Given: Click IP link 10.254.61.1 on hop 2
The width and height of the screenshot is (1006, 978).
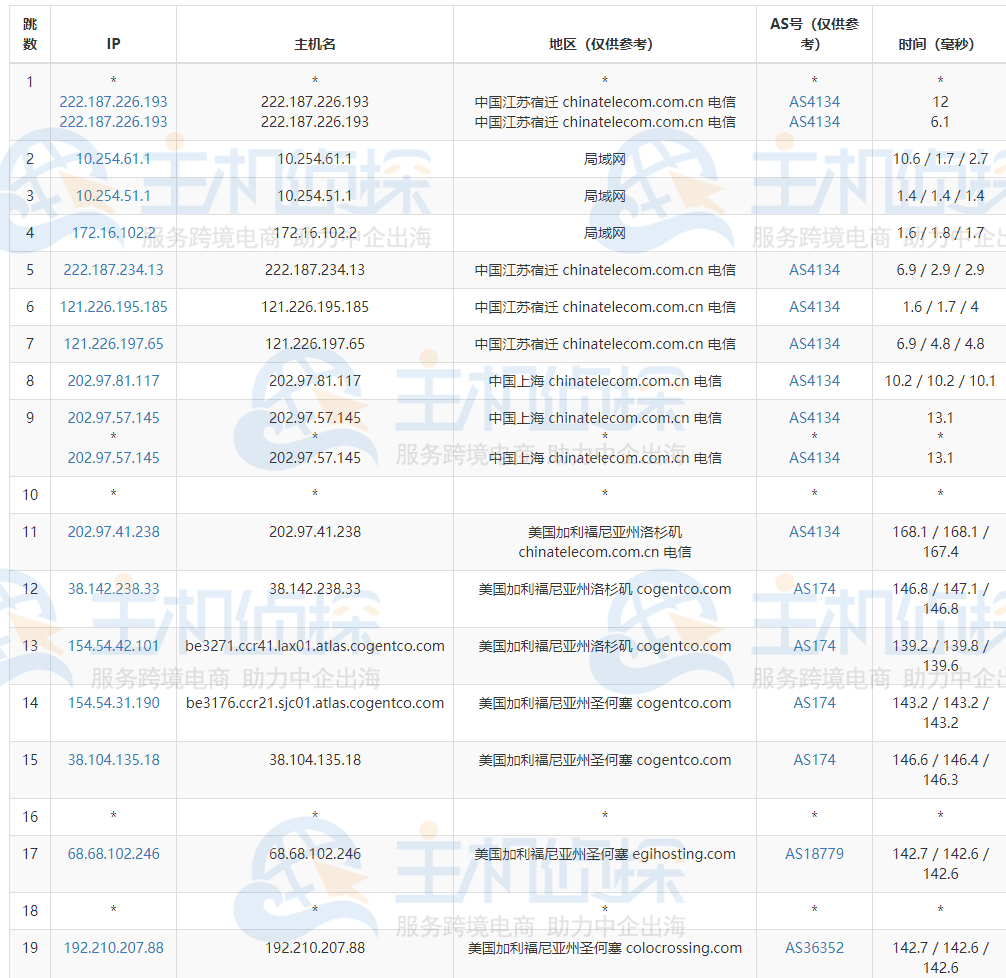Looking at the screenshot, I should point(113,158).
